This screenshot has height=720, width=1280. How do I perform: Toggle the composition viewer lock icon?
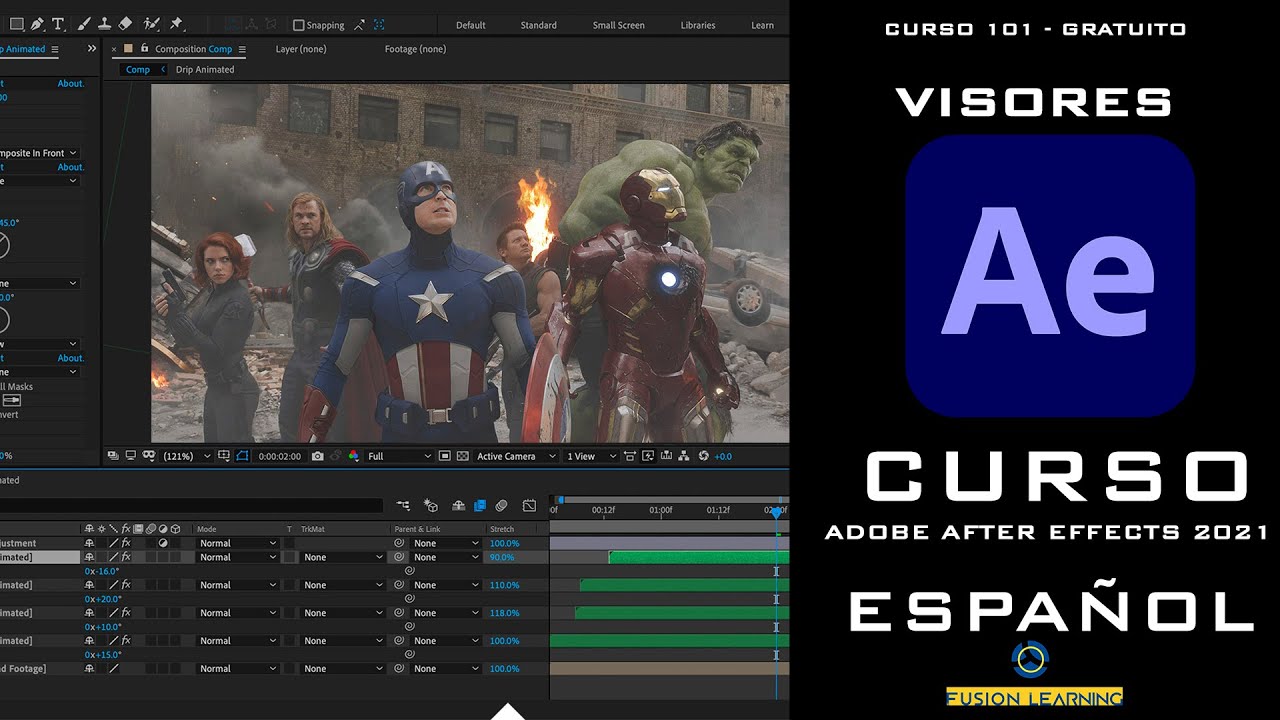pyautogui.click(x=144, y=48)
